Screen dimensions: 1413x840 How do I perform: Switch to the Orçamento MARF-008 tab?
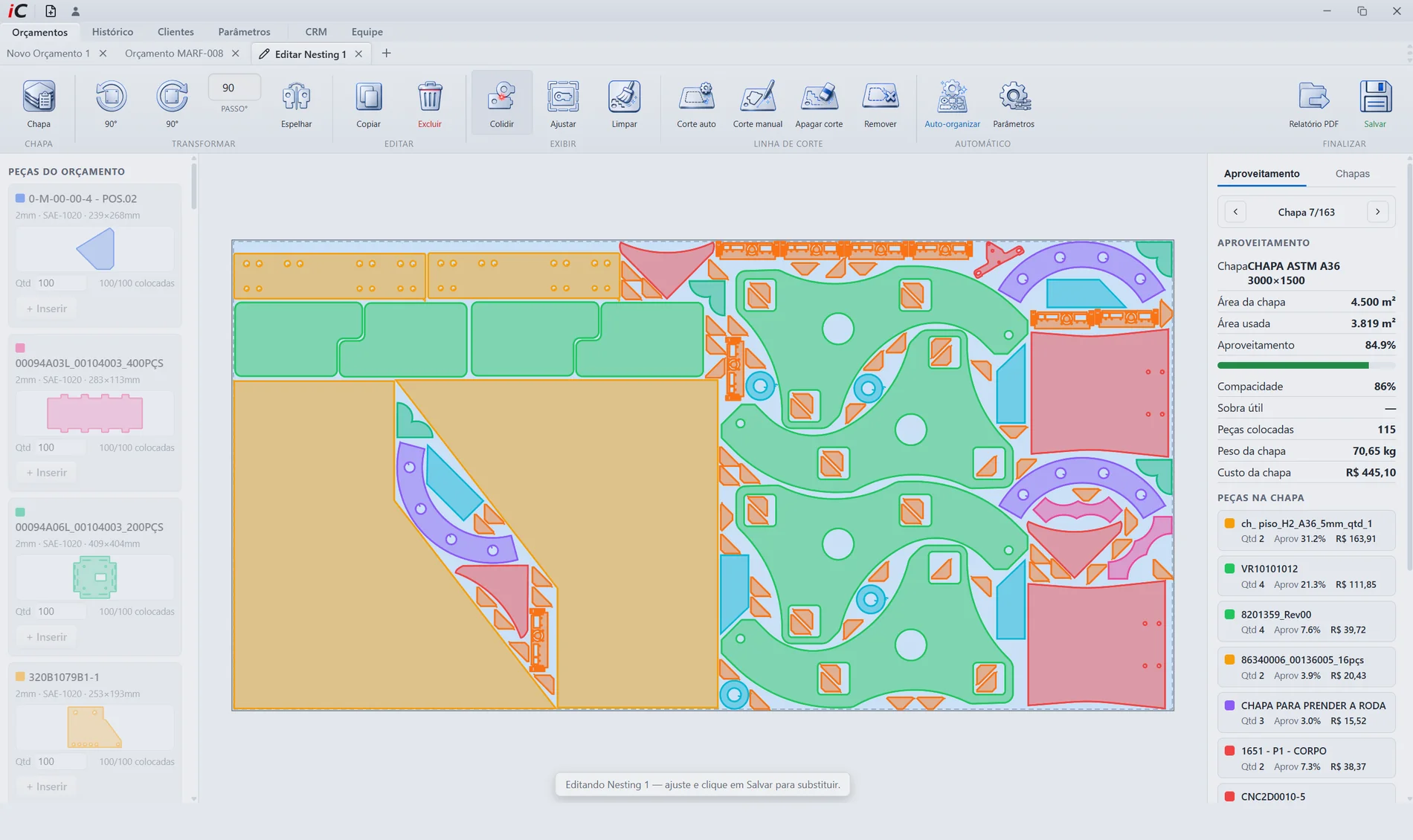click(174, 54)
